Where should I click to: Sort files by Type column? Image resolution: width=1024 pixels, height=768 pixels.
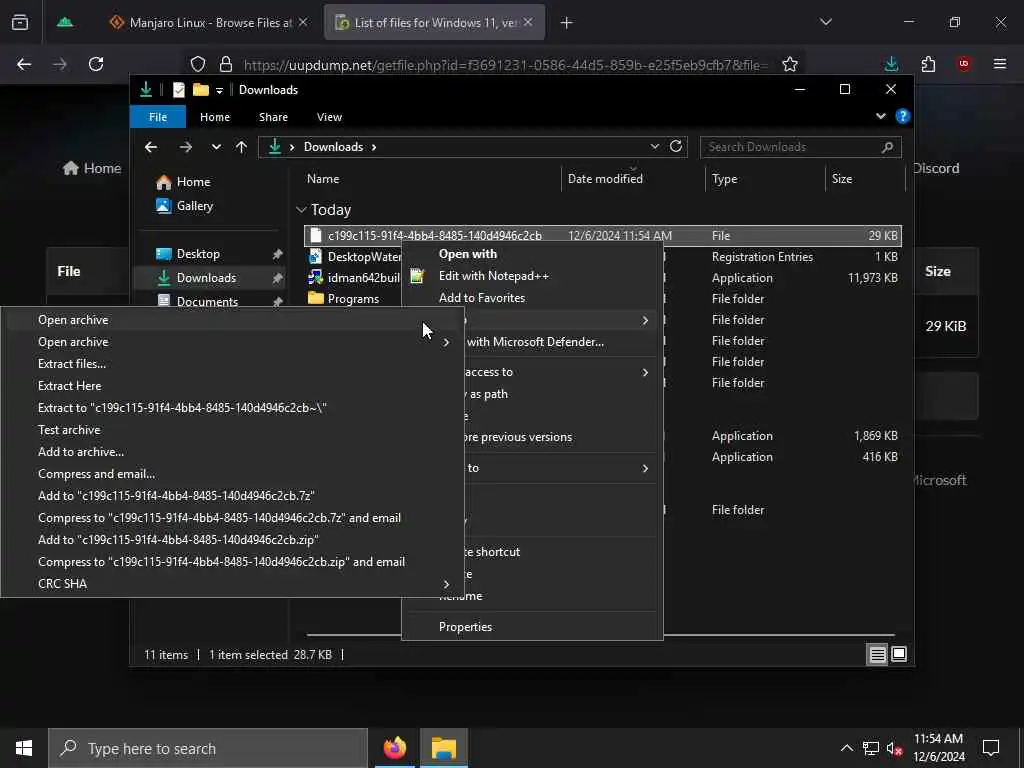[x=724, y=178]
